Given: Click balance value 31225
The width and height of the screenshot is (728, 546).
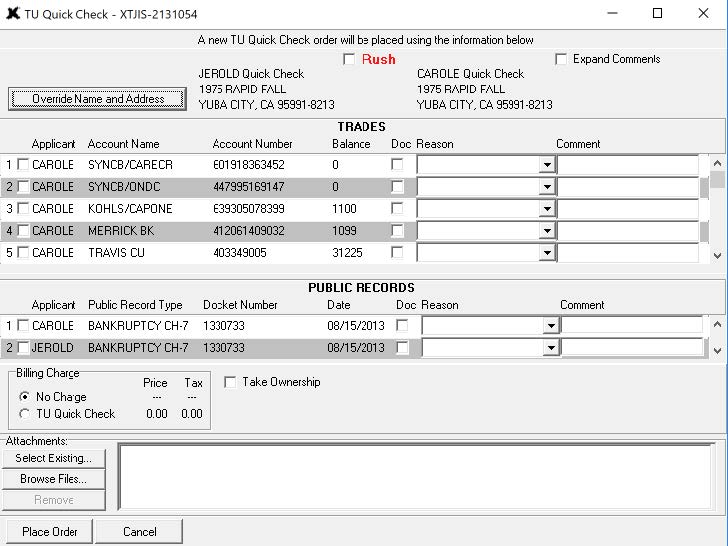Looking at the screenshot, I should tap(347, 253).
